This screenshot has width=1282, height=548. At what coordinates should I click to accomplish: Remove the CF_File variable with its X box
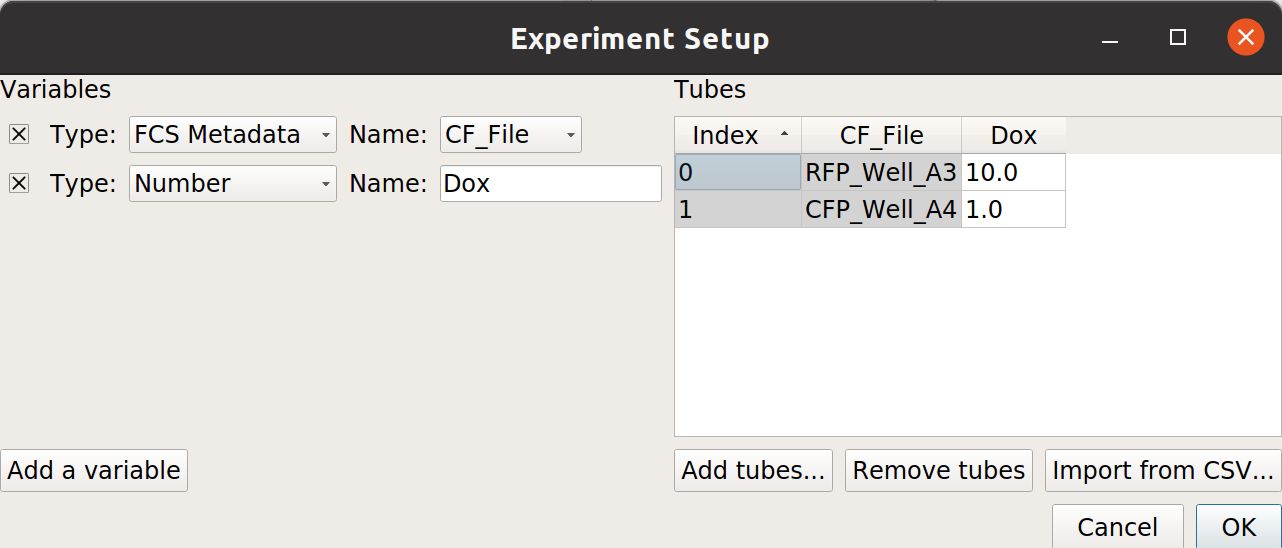(x=19, y=134)
